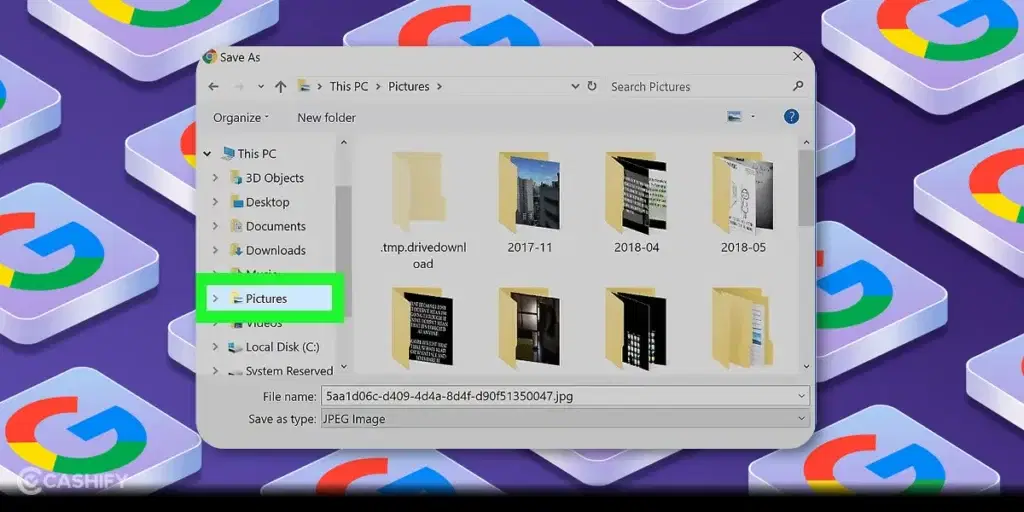Close the Save As dialog
The image size is (1024, 512).
pos(797,57)
